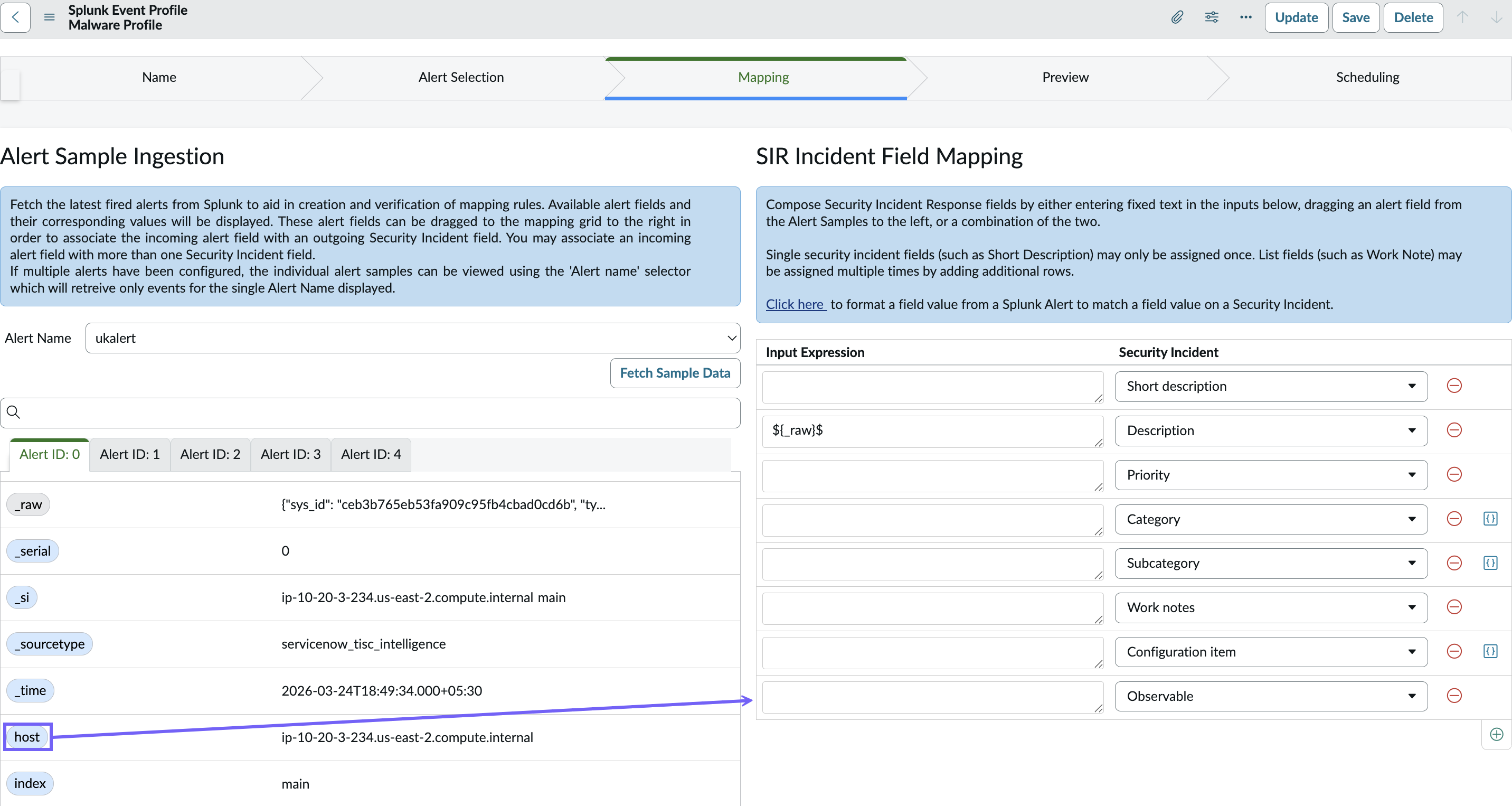
Task: Remove the Category mapping row
Action: 1454,519
